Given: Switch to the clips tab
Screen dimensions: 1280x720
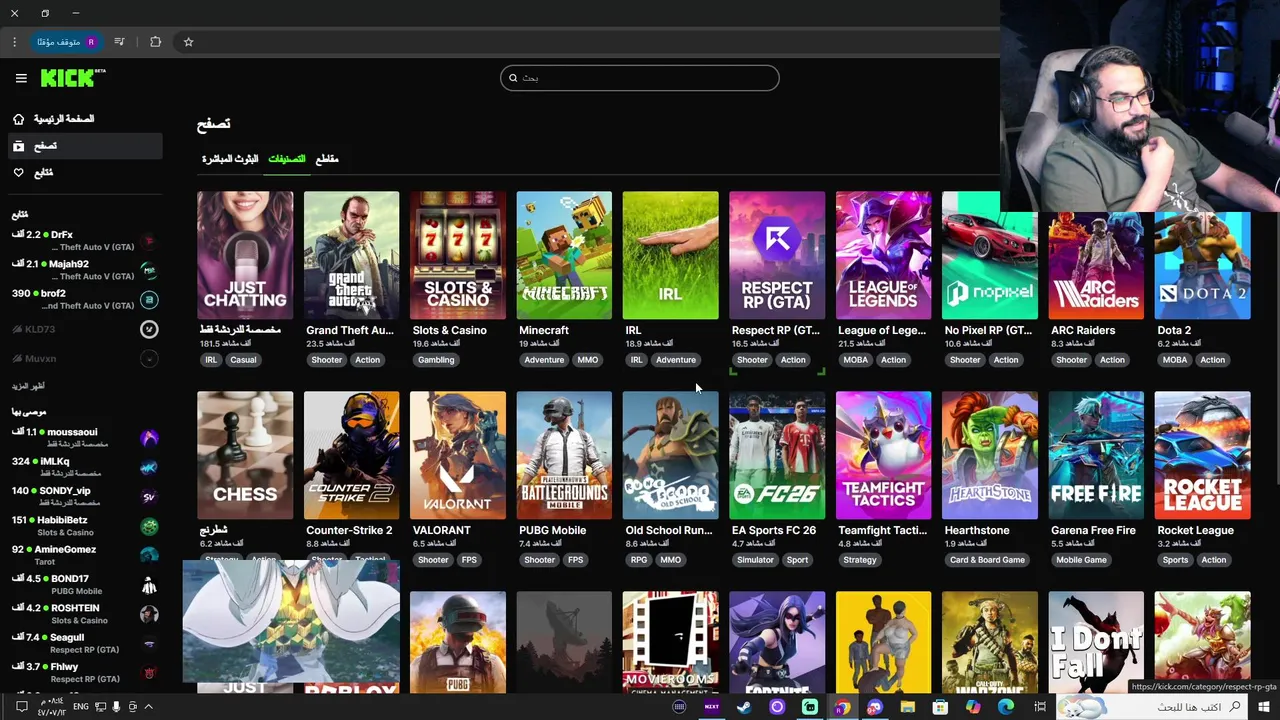Looking at the screenshot, I should (x=327, y=159).
